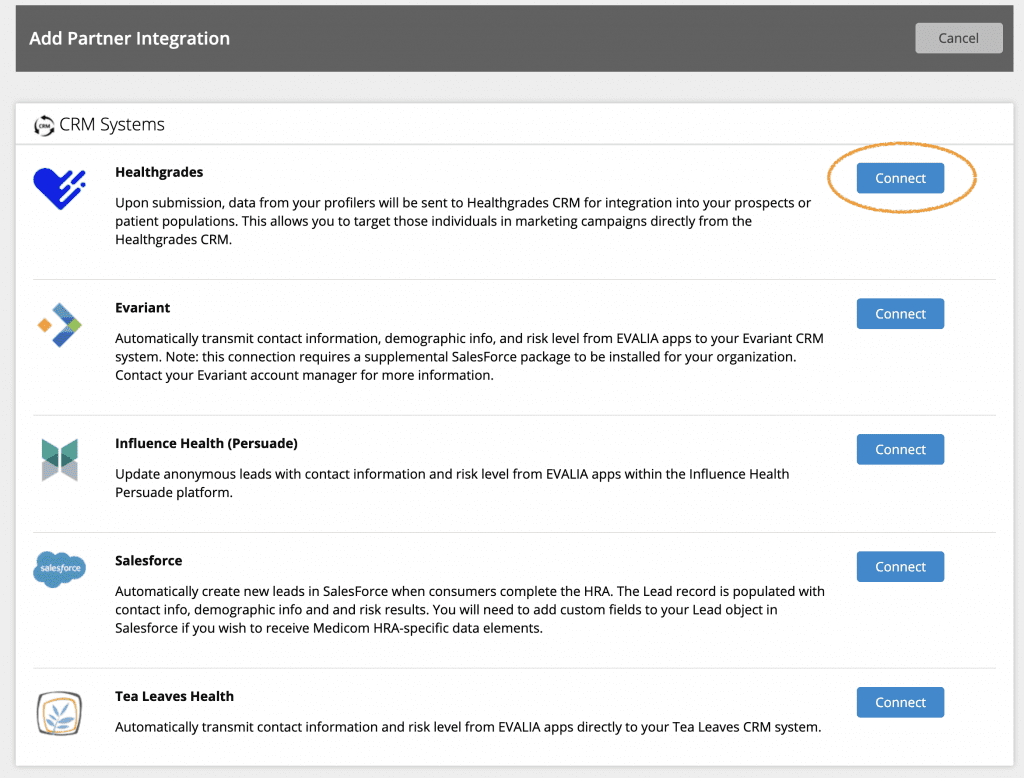Screen dimensions: 1024x778
Task: Click Cancel in the Add Partner Integration header
Action: (x=958, y=38)
